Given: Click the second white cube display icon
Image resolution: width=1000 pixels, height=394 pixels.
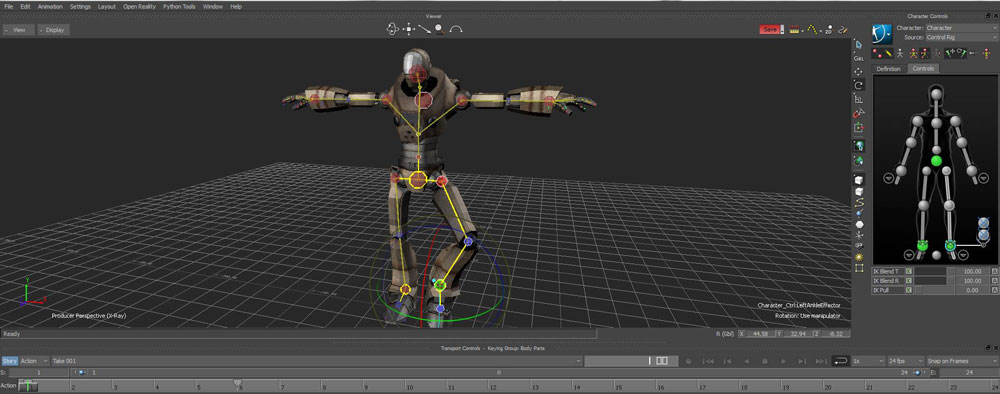Looking at the screenshot, I should 859,191.
